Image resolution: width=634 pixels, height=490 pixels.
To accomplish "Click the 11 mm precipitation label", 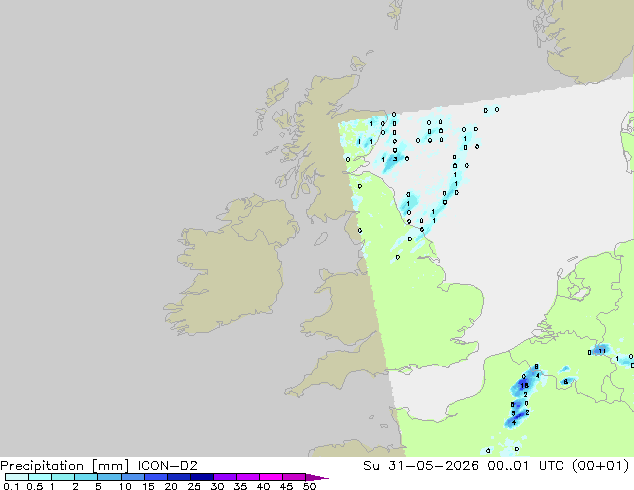I will (602, 351).
